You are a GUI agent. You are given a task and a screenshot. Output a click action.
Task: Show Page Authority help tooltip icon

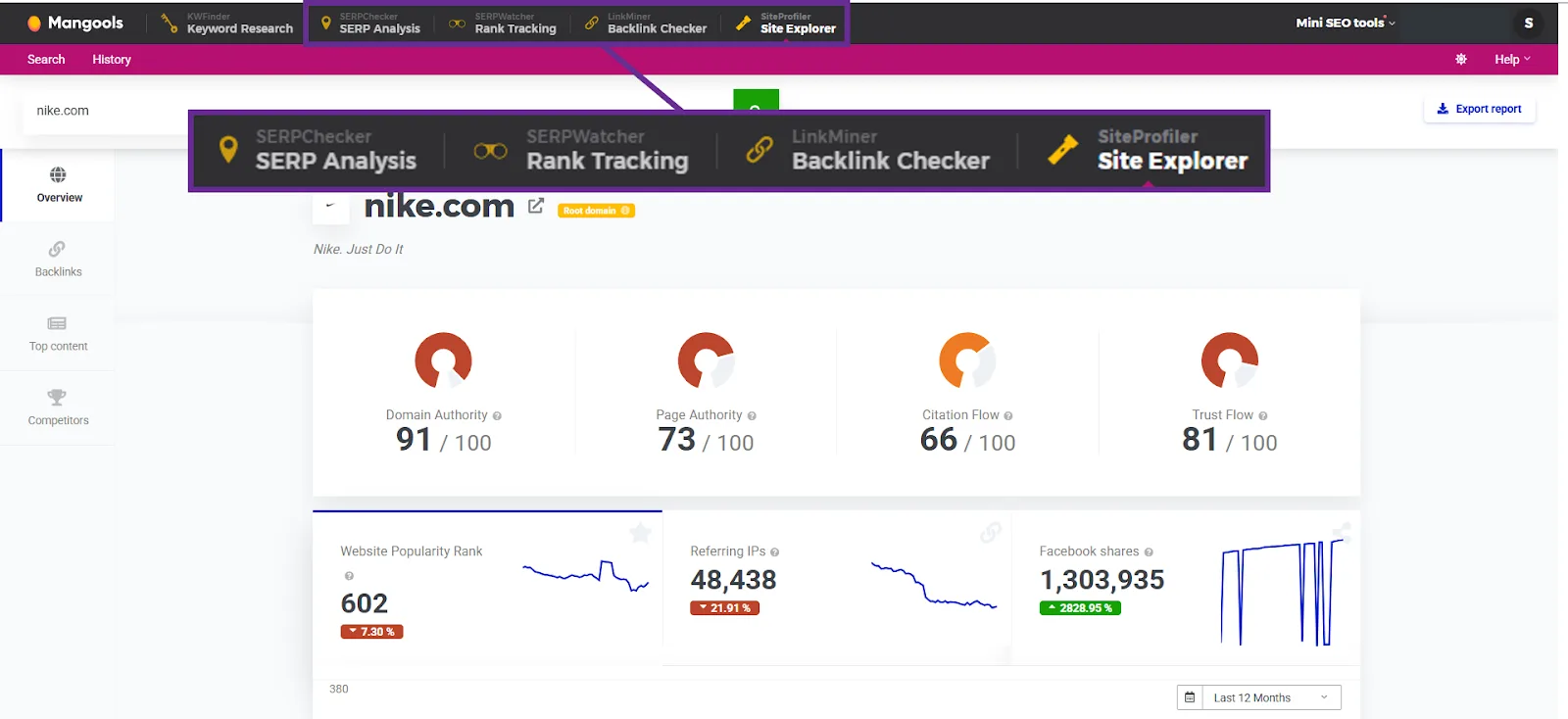(752, 416)
